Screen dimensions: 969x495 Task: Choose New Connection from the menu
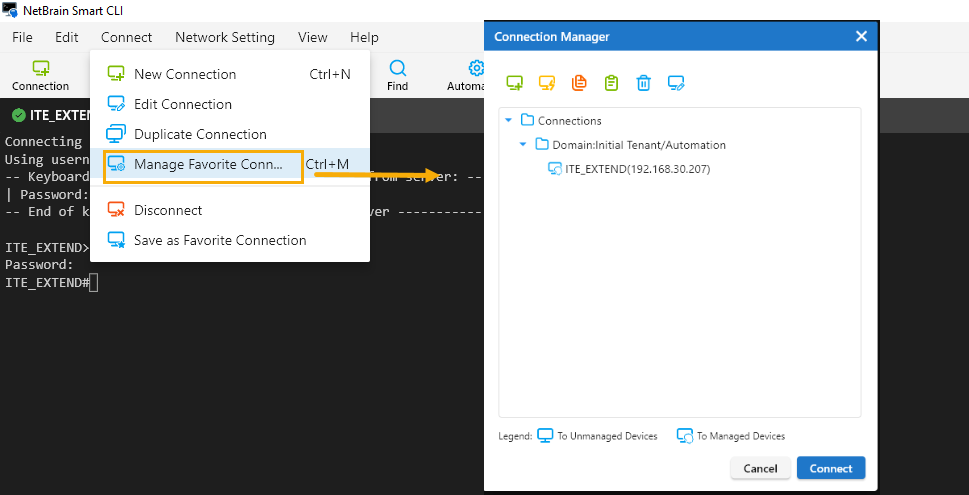pos(230,74)
